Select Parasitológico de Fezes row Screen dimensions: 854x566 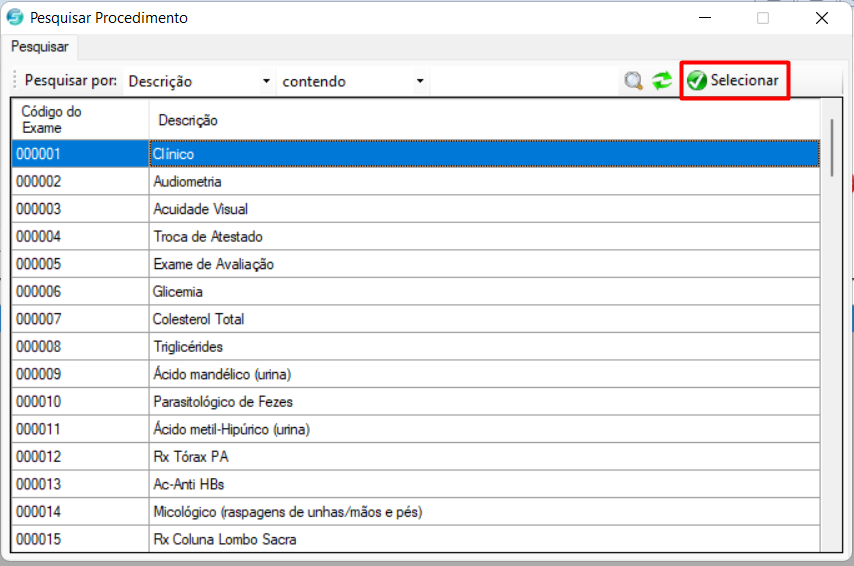(484, 401)
